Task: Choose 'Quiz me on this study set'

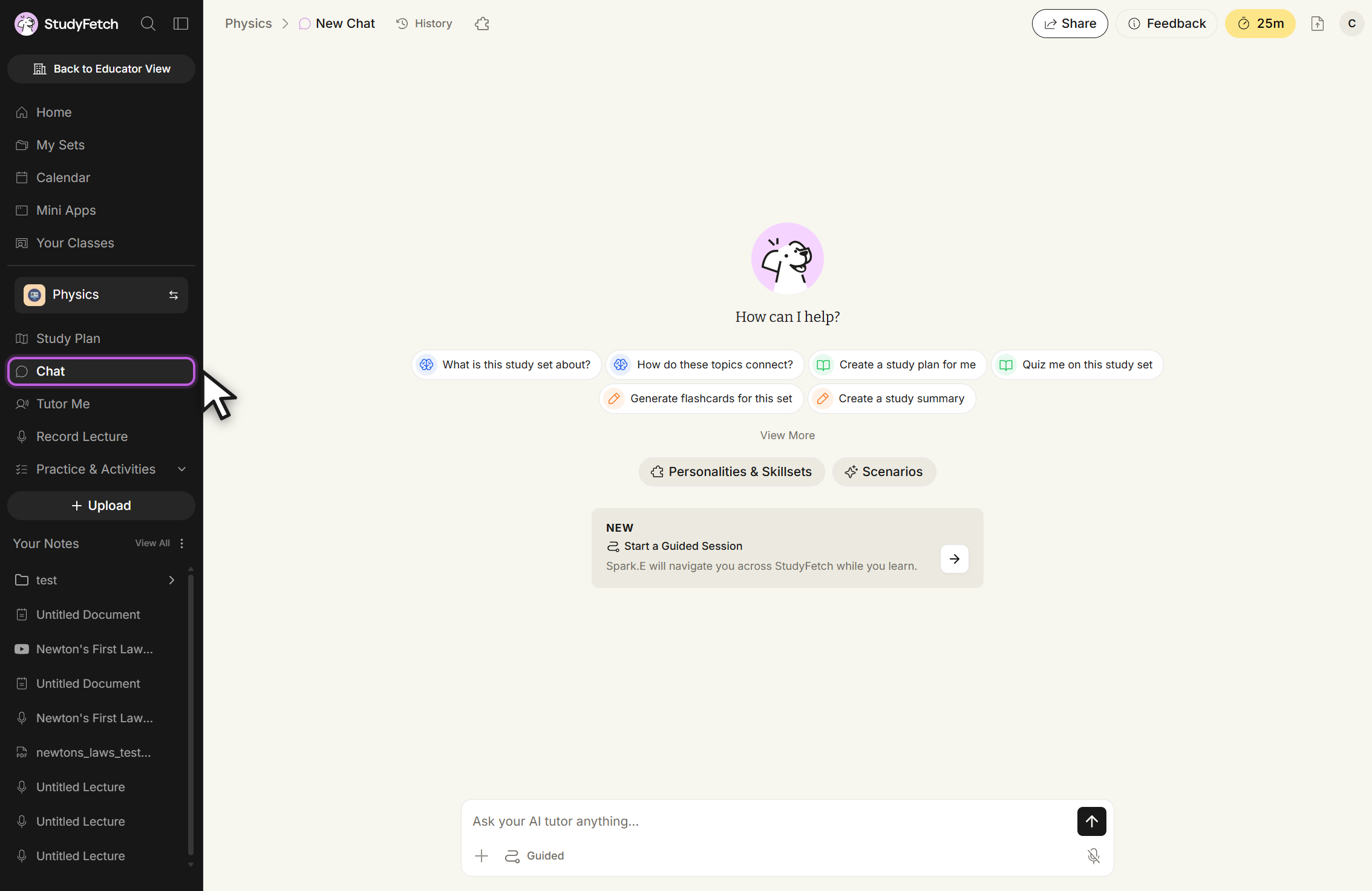Action: (1077, 365)
